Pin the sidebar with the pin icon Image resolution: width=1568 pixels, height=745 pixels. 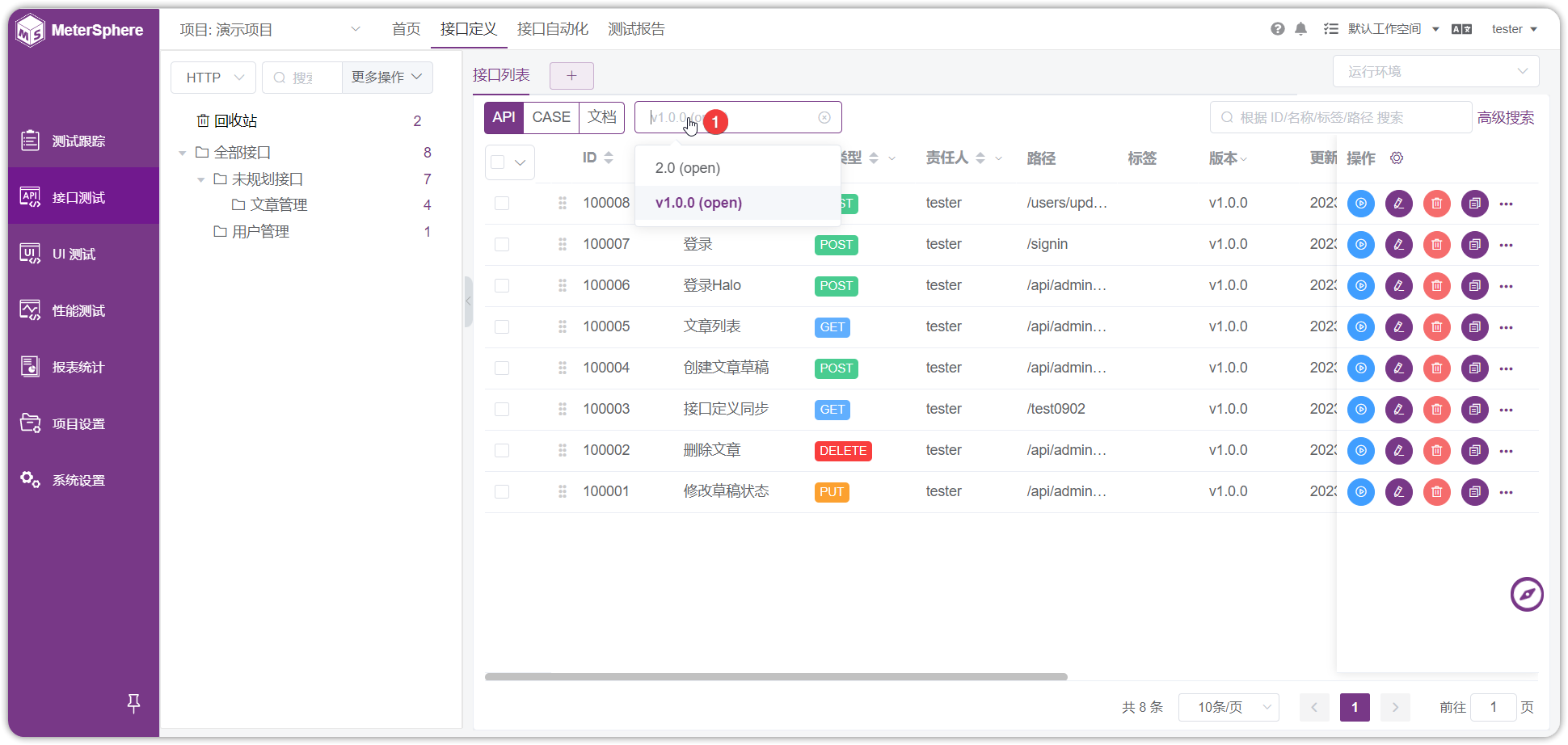134,704
